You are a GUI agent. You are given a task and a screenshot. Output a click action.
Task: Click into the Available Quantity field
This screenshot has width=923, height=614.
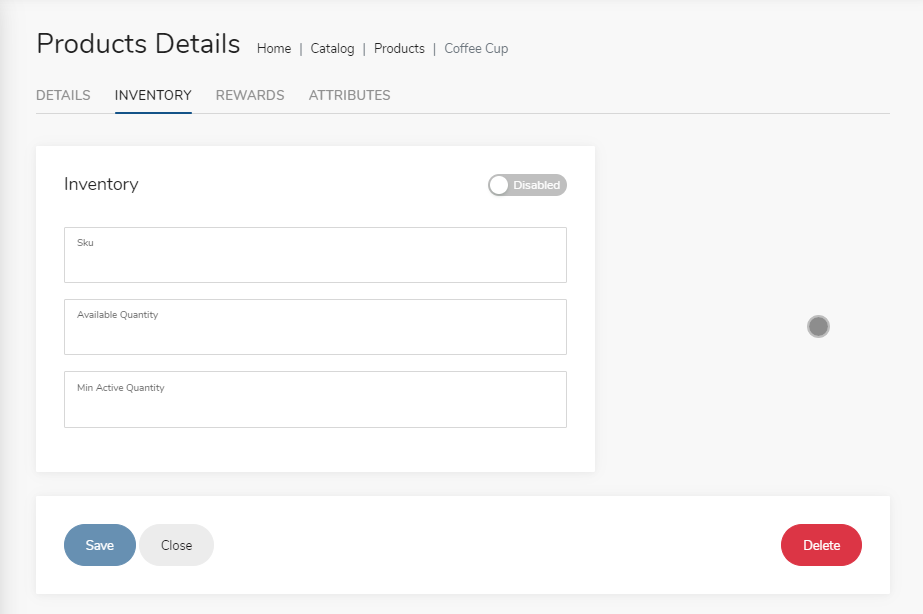(x=316, y=327)
